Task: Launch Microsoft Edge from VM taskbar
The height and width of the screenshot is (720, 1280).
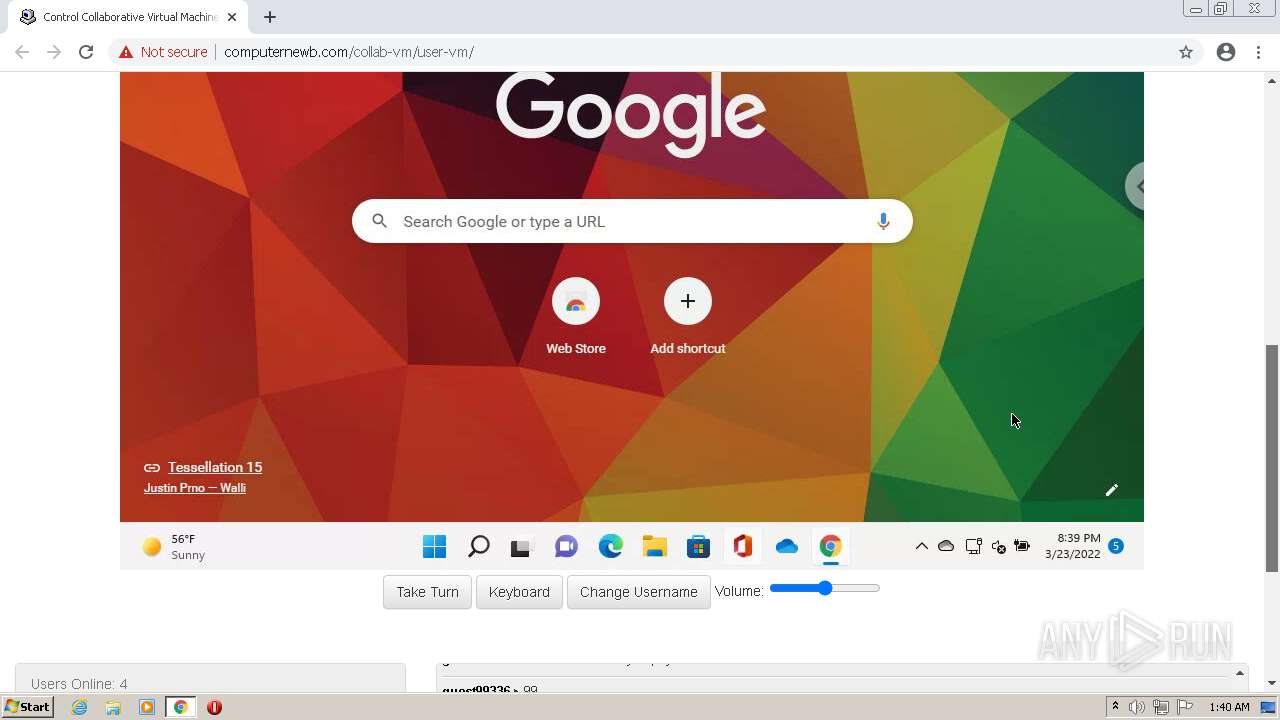Action: (x=610, y=546)
